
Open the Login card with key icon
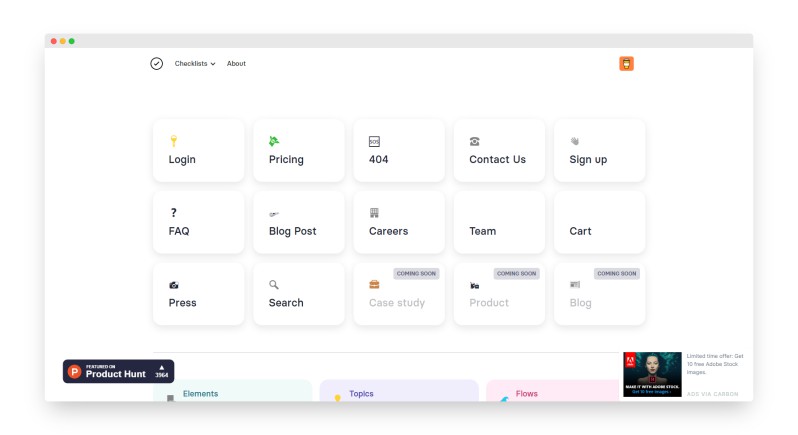tap(198, 151)
